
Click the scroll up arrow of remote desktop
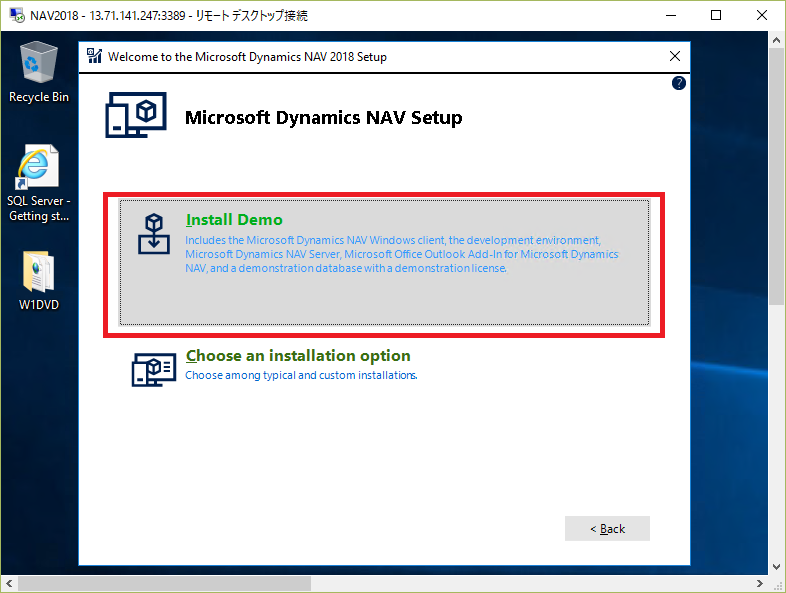(x=776, y=40)
